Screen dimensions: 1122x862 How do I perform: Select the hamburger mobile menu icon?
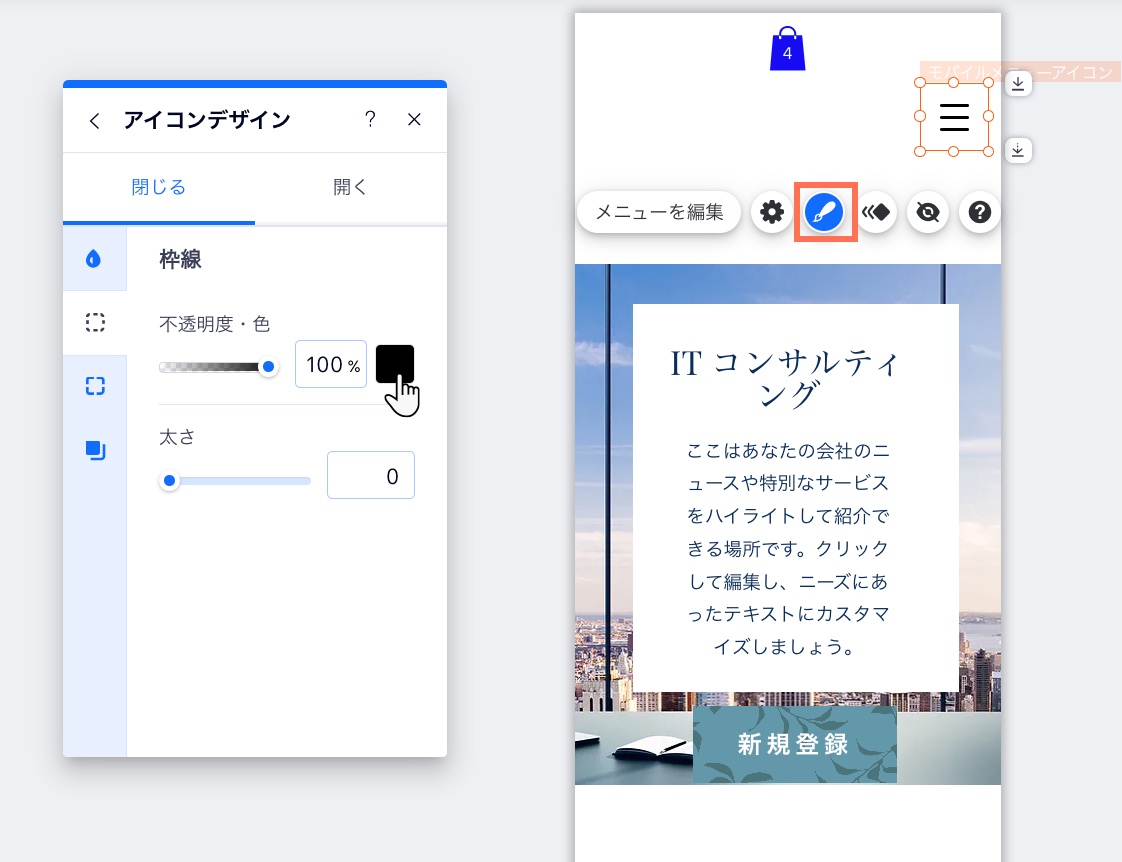tap(954, 117)
